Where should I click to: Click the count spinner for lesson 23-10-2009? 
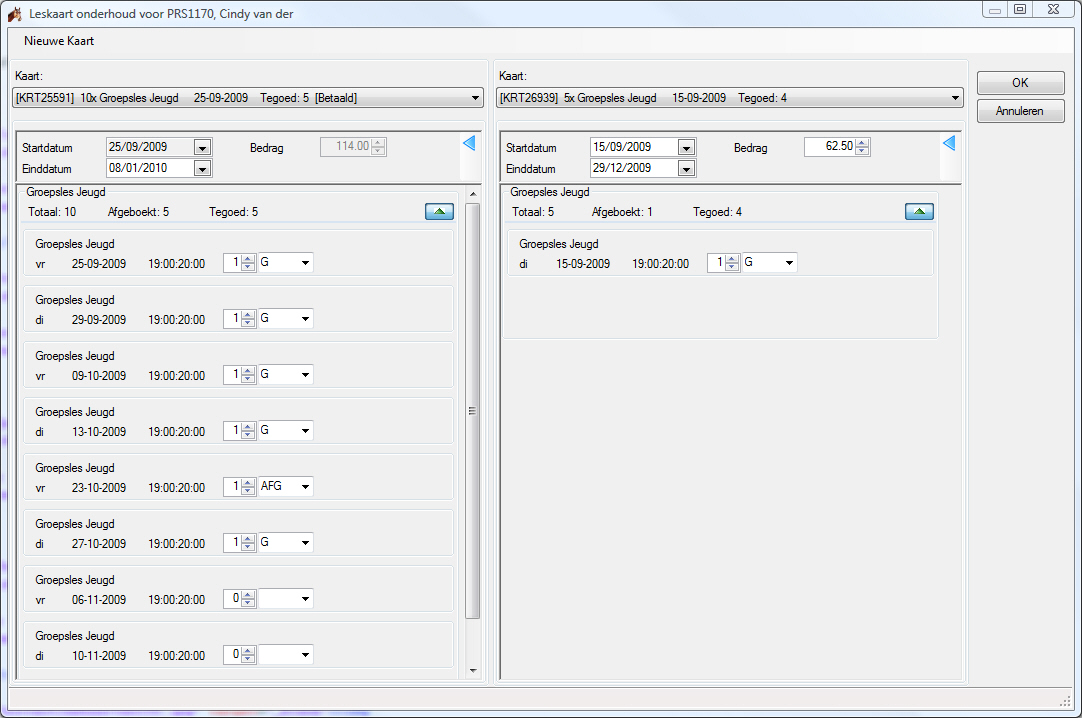click(x=248, y=486)
